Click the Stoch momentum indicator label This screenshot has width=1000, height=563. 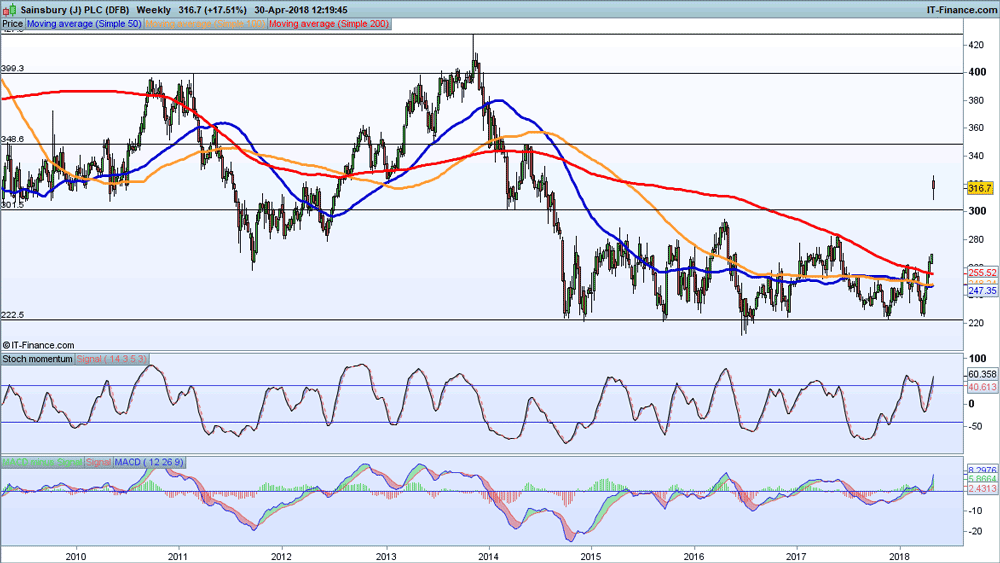(37, 359)
